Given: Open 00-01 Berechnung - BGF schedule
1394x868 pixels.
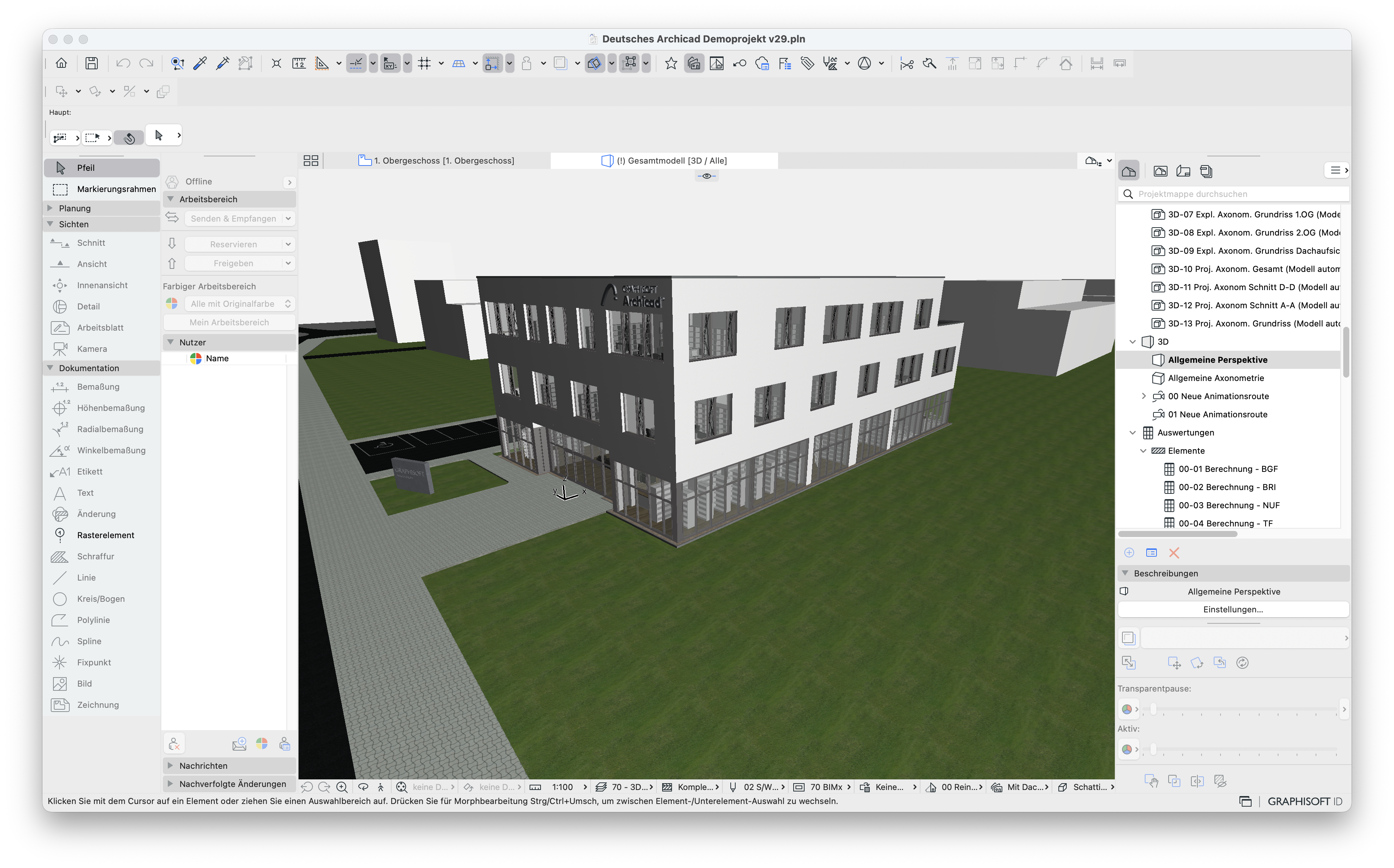Looking at the screenshot, I should [x=1227, y=469].
